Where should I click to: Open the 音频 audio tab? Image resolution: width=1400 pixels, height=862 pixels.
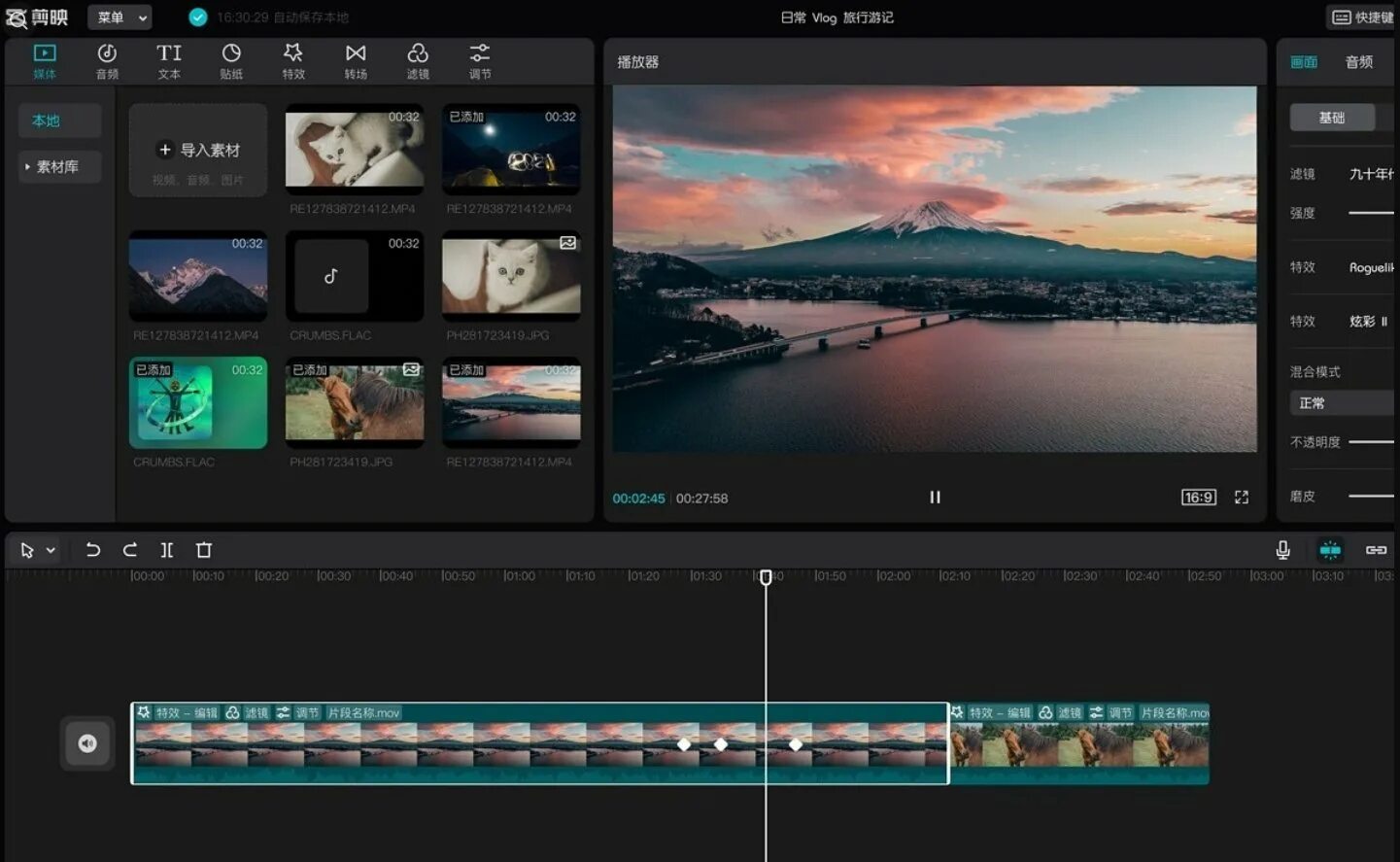click(x=107, y=60)
